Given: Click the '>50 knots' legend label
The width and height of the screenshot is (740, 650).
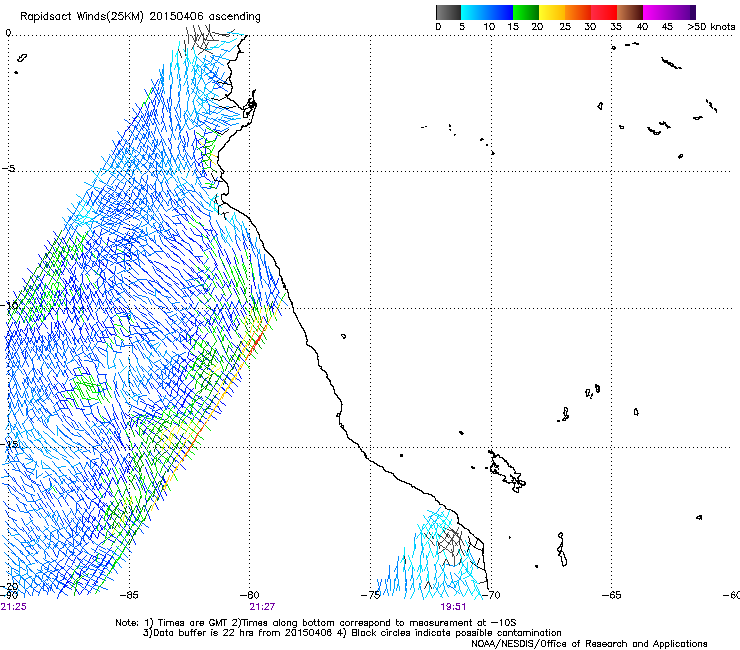Looking at the screenshot, I should pyautogui.click(x=711, y=26).
